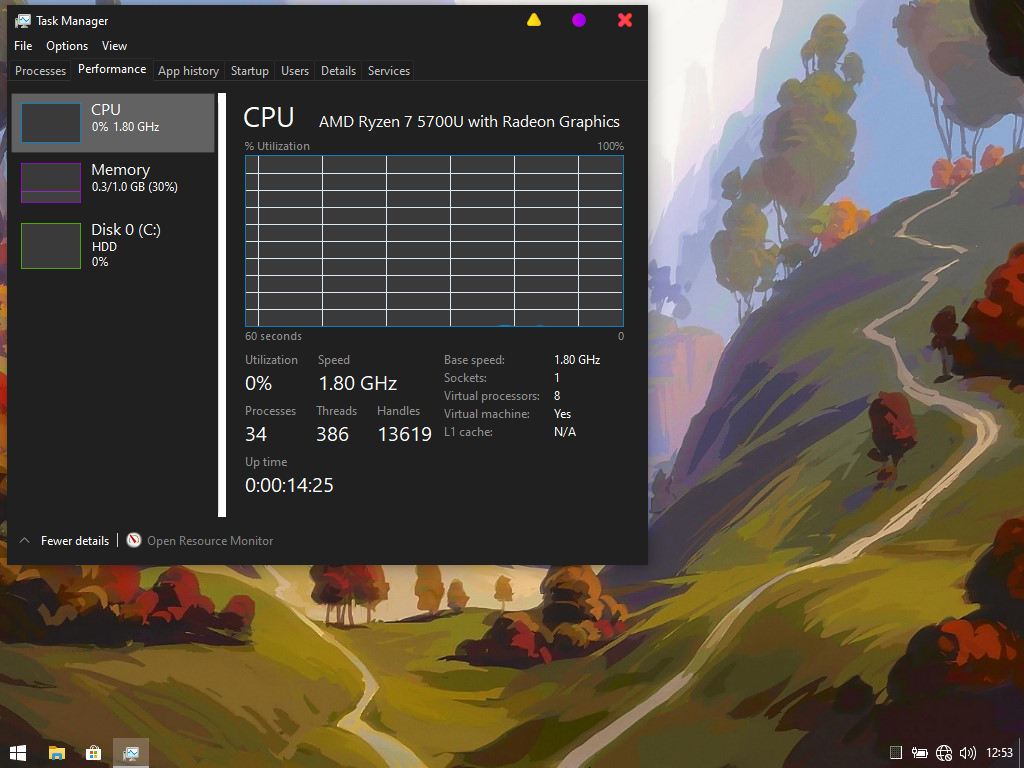Image resolution: width=1024 pixels, height=768 pixels.
Task: Click the L1 cache value N/A
Action: click(x=565, y=432)
